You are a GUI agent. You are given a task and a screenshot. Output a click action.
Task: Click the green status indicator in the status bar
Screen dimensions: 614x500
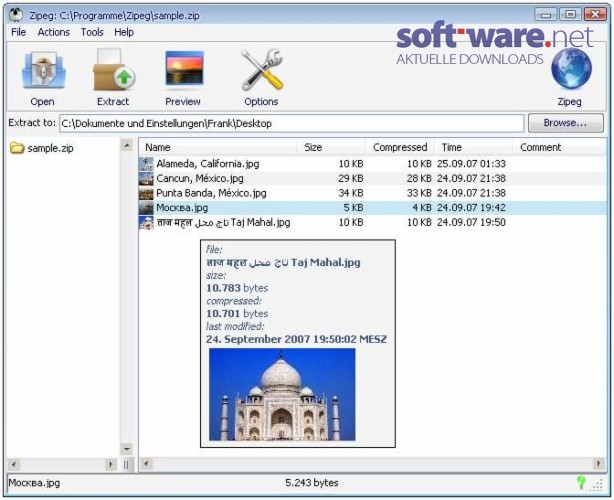point(581,482)
